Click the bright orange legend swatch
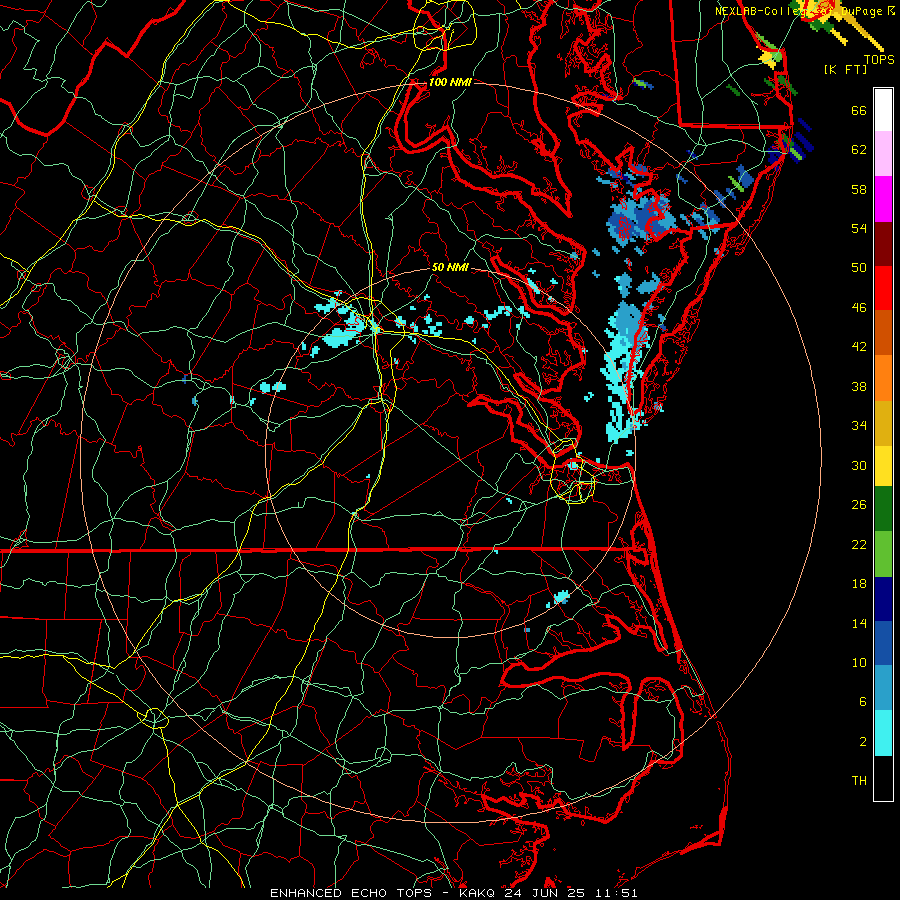This screenshot has height=900, width=900. point(883,378)
